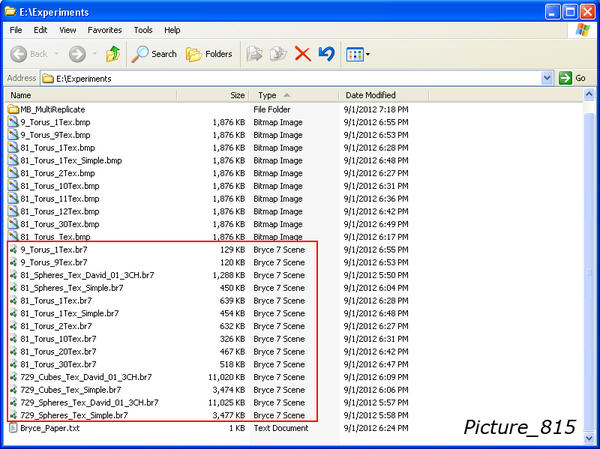Select 81_Torus_1Tex_Simple.bmp bitmap icon
Image resolution: width=600 pixels, height=449 pixels.
coord(13,160)
